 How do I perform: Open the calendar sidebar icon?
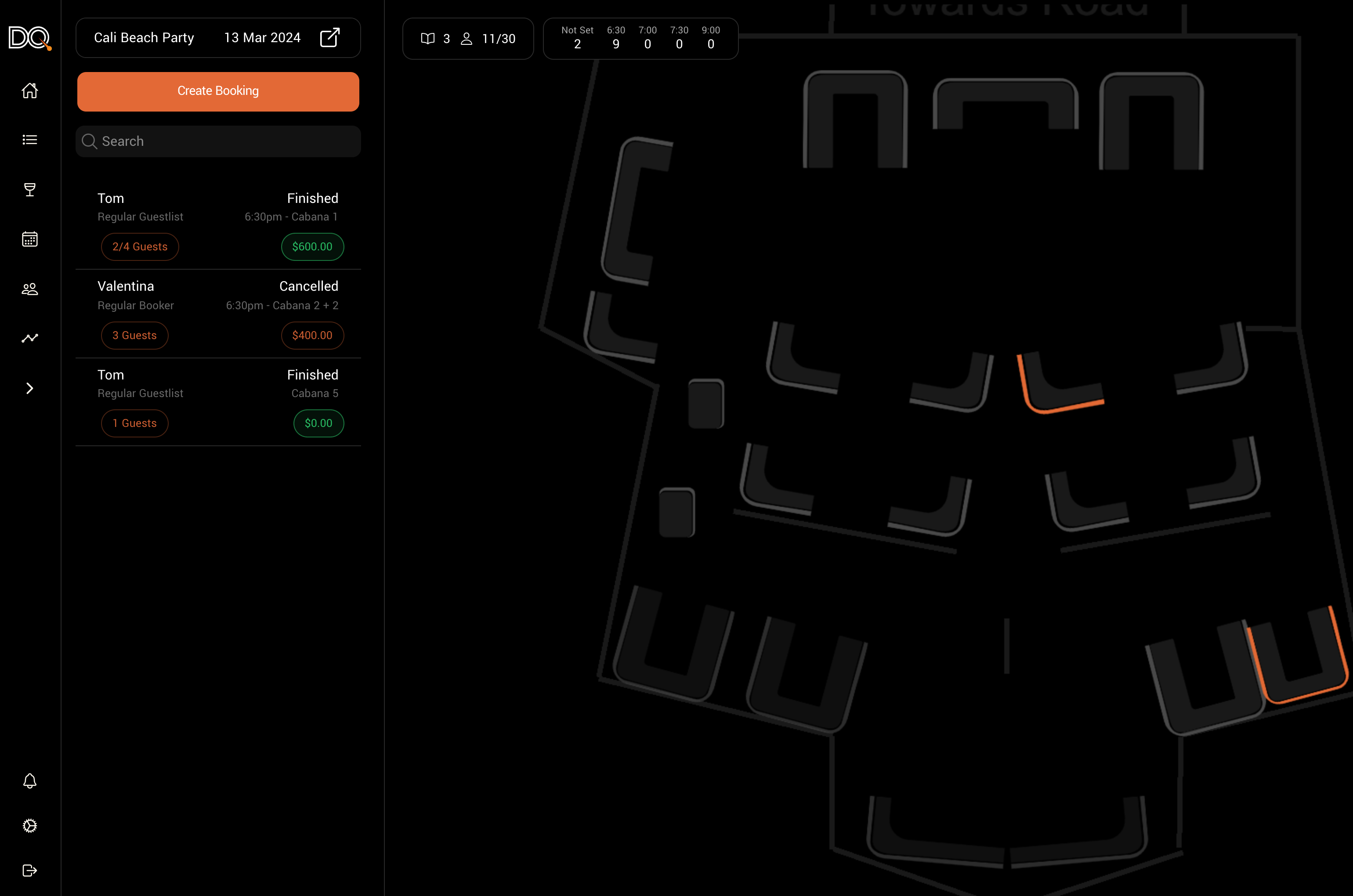(30, 239)
